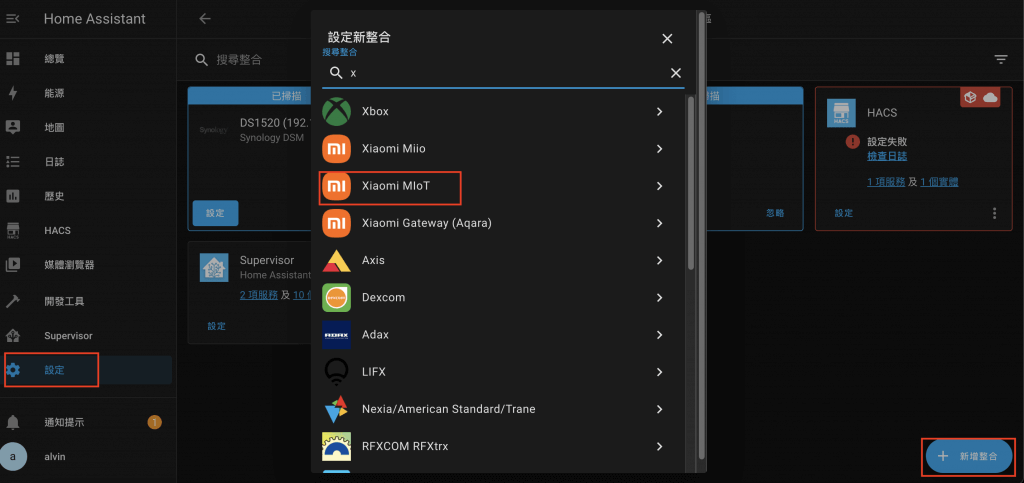Select 能源 in the sidebar

[54, 93]
